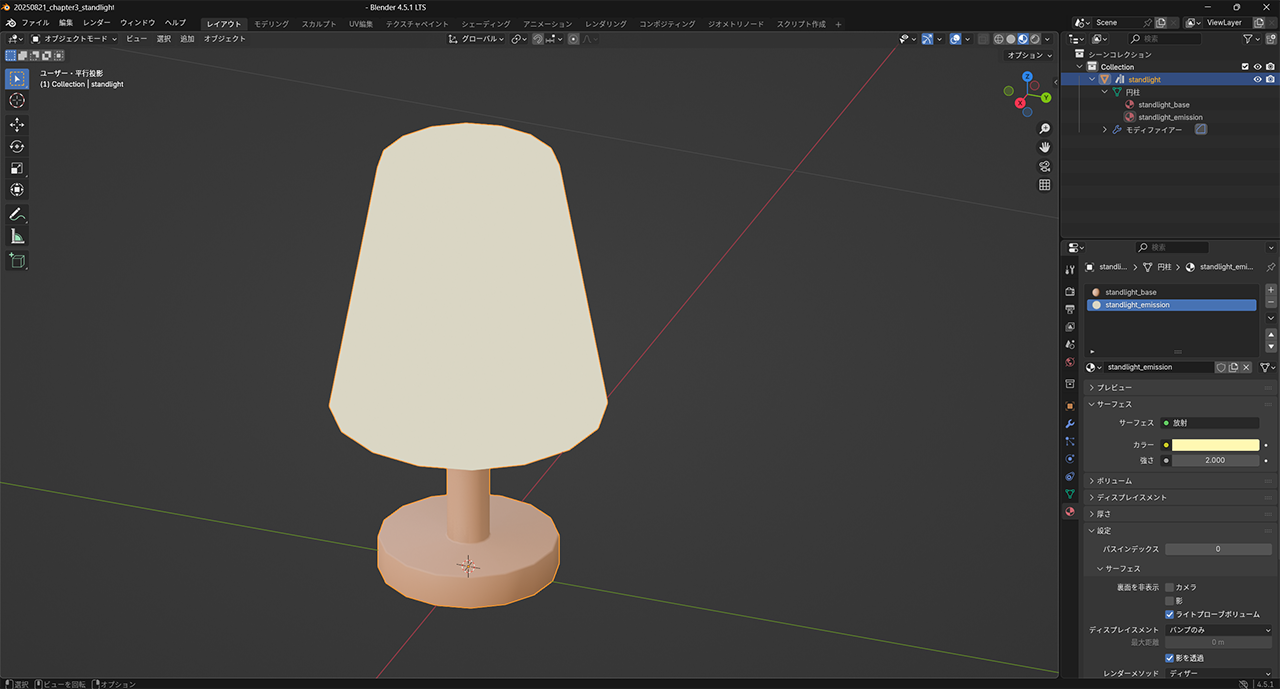The image size is (1280, 689).
Task: Open the ディスプレイスメント バンプのみ dropdown
Action: [1219, 630]
